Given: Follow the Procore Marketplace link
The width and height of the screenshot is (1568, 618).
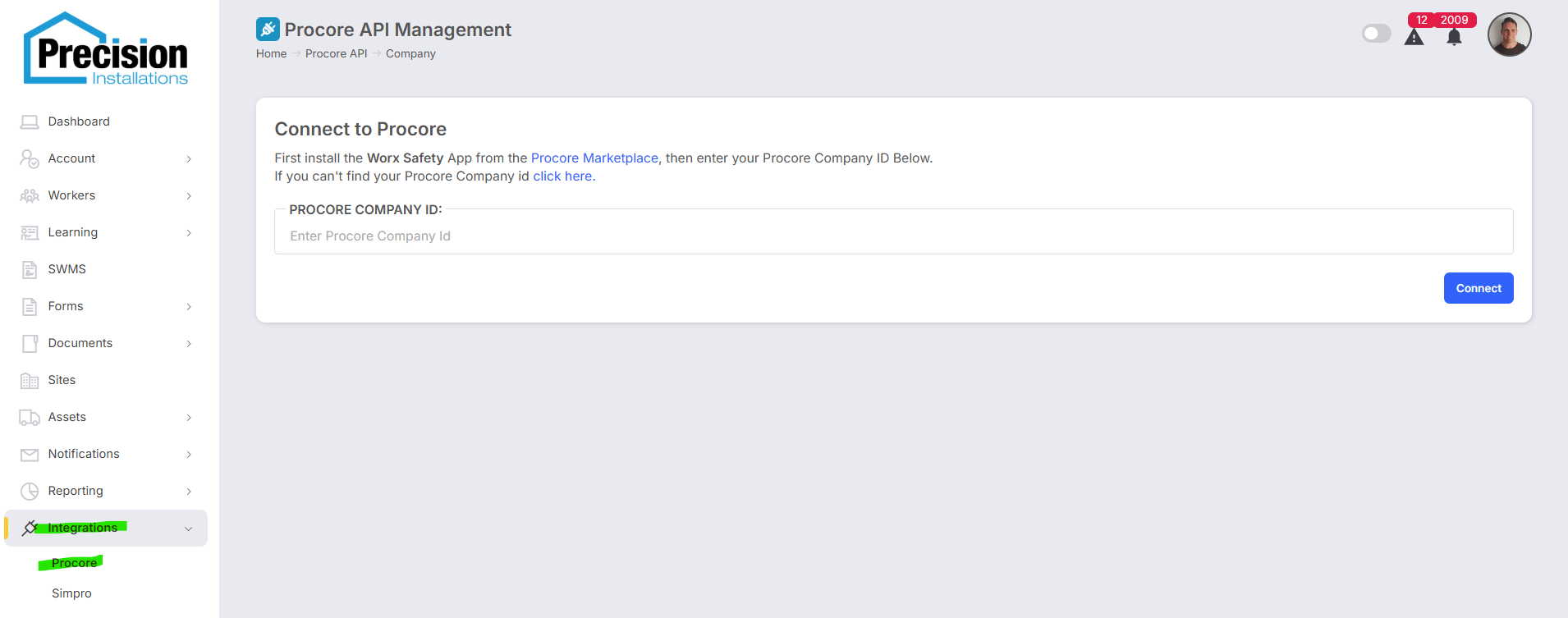Looking at the screenshot, I should click(594, 158).
